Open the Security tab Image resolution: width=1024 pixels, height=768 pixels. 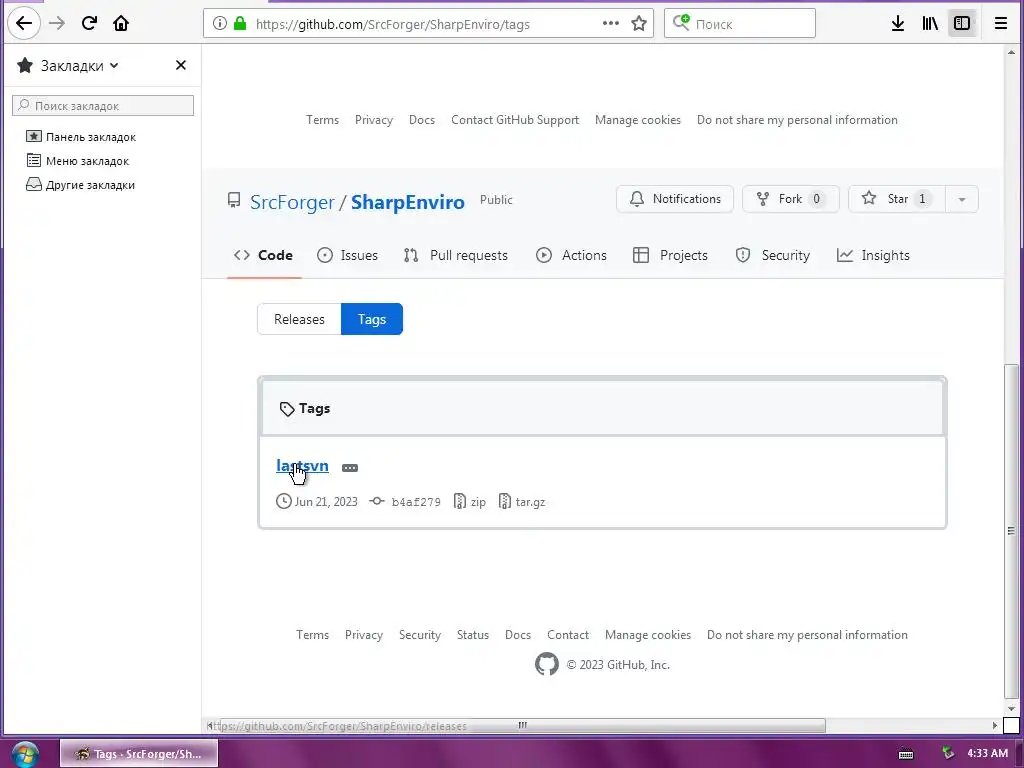(x=773, y=255)
